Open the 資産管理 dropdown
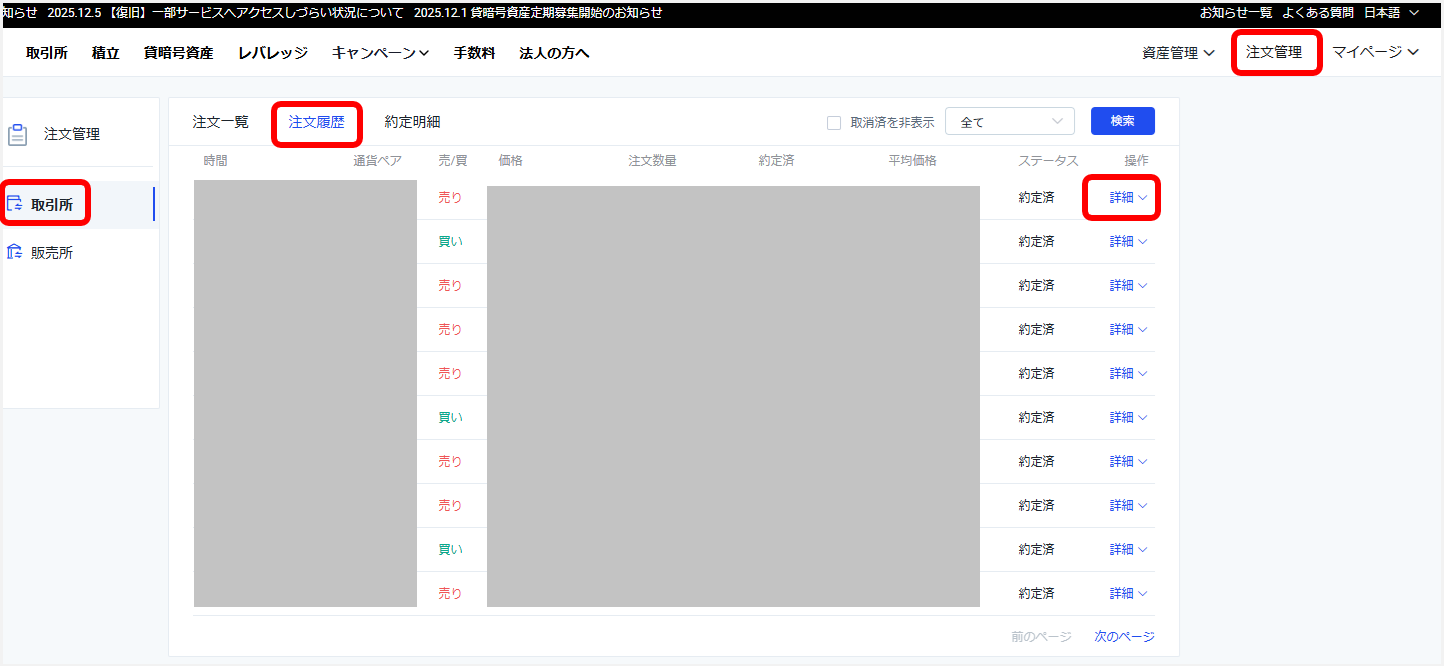 point(1178,53)
